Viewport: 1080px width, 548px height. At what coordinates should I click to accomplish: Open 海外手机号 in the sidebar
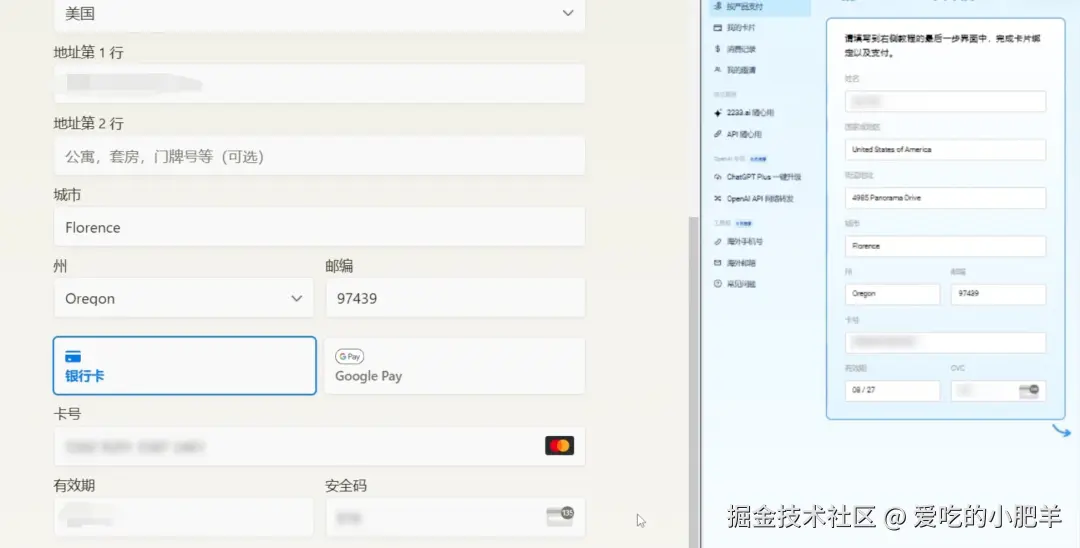[738, 242]
